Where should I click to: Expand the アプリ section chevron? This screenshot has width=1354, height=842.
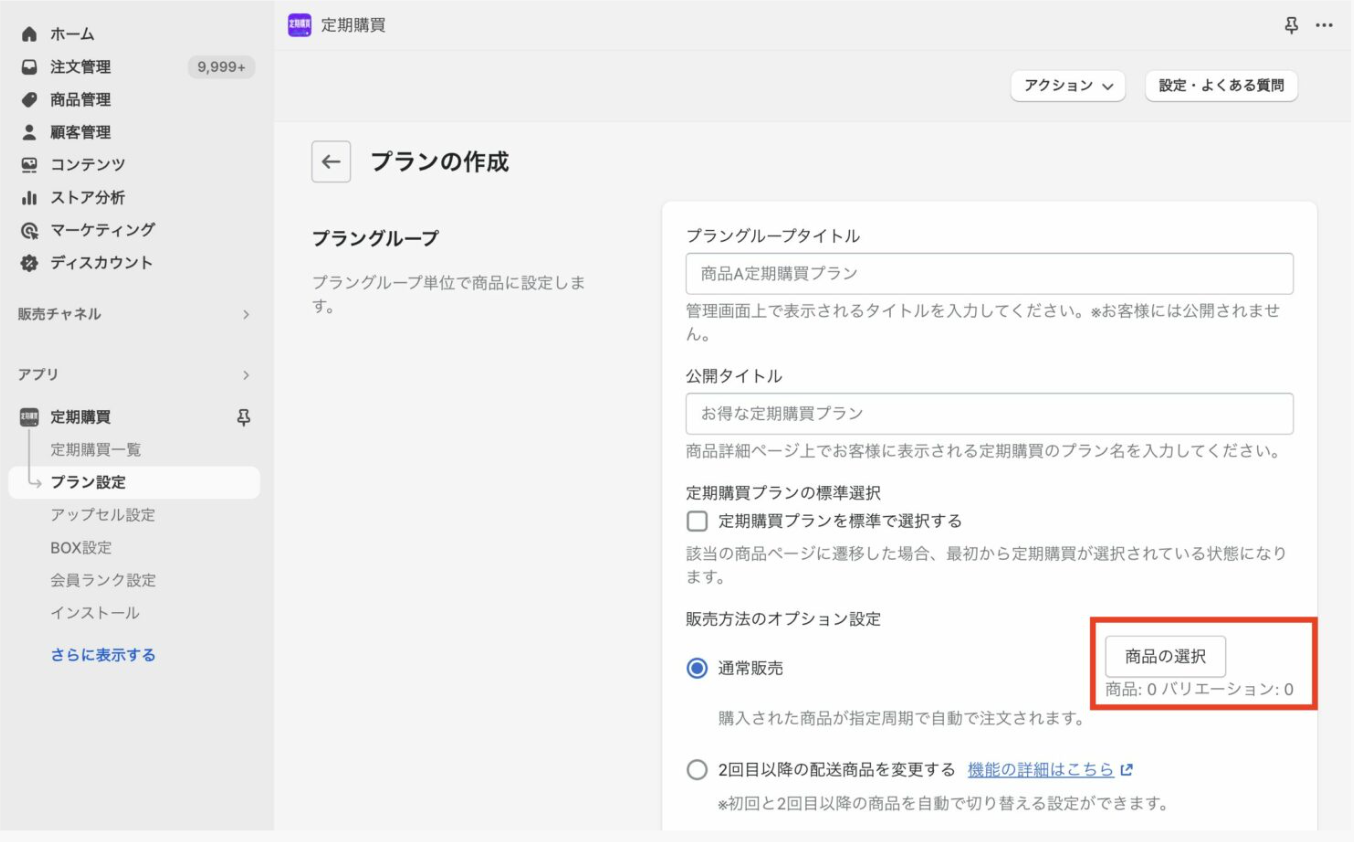[245, 375]
